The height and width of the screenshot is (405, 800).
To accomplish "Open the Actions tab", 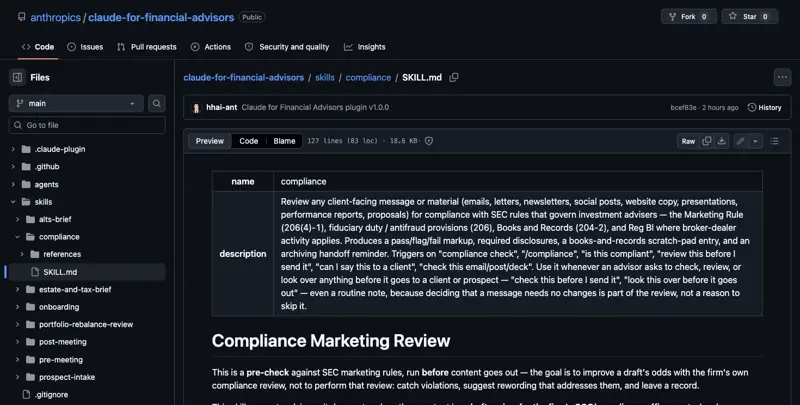I will coord(211,47).
